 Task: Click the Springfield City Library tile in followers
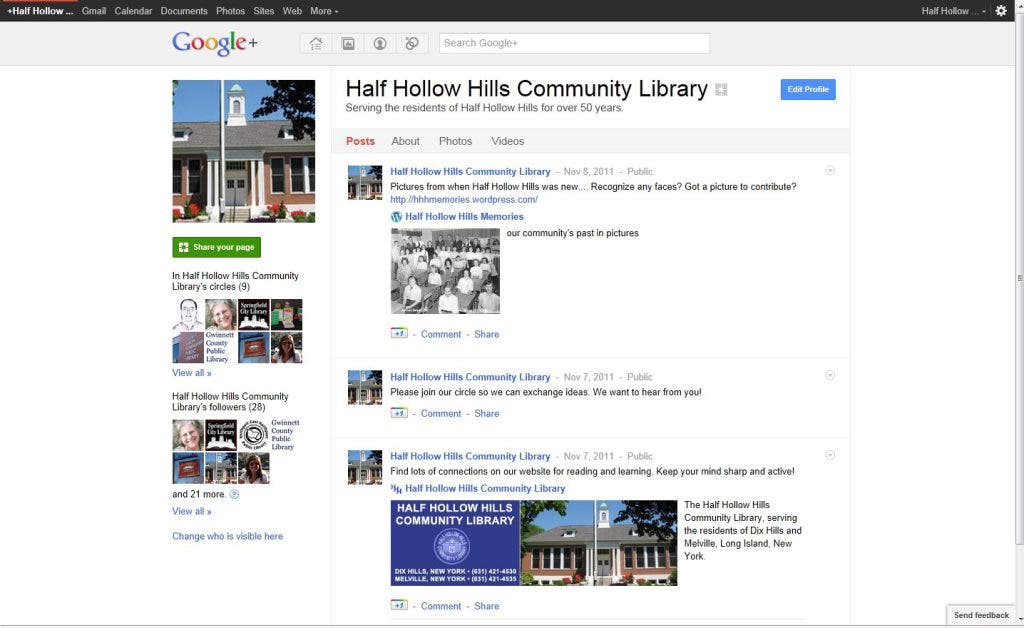point(221,435)
